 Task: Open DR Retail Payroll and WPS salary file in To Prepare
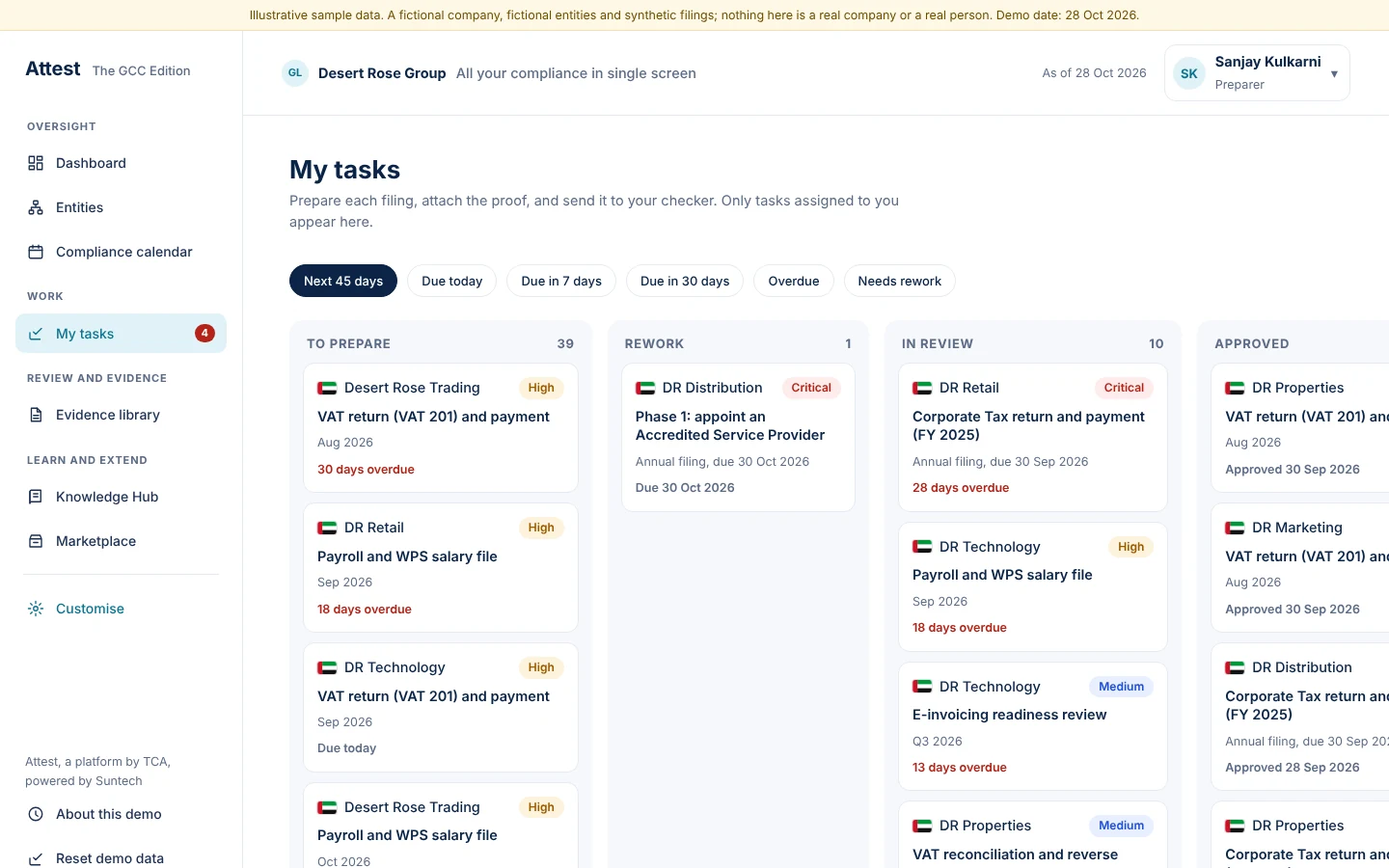pyautogui.click(x=441, y=568)
